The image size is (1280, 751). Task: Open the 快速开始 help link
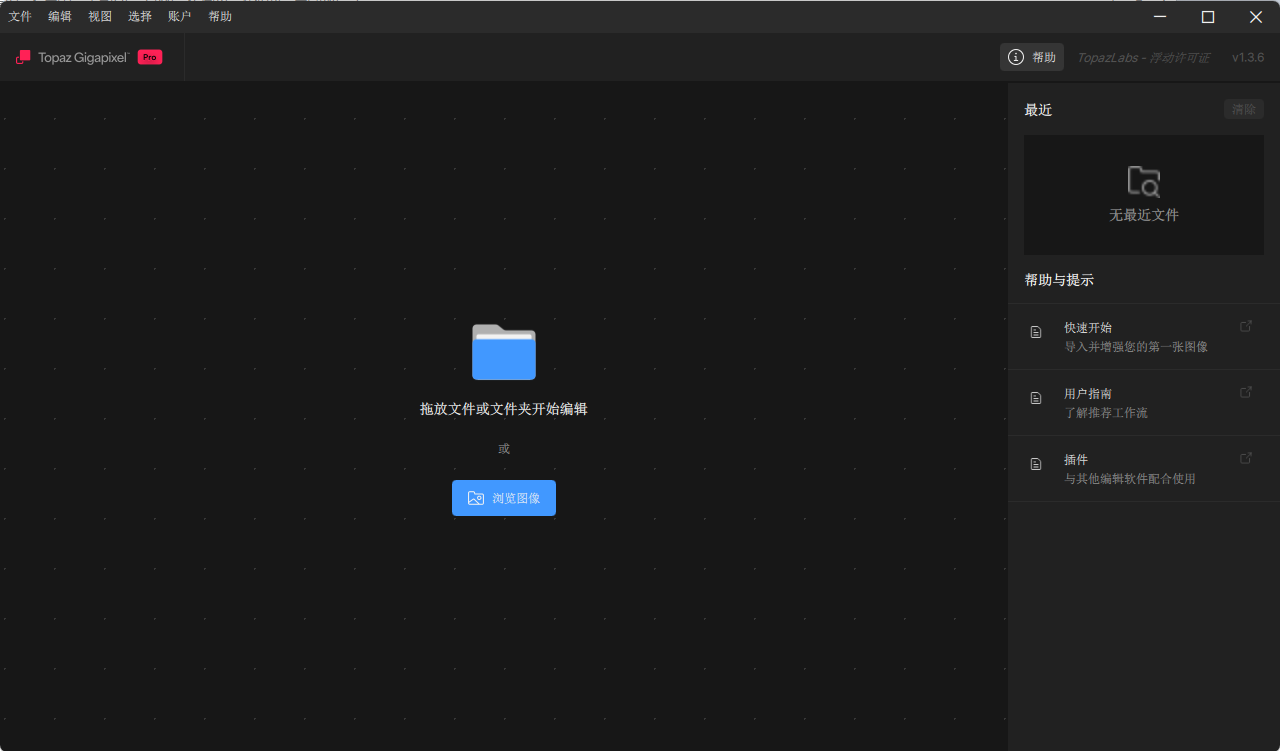1144,337
